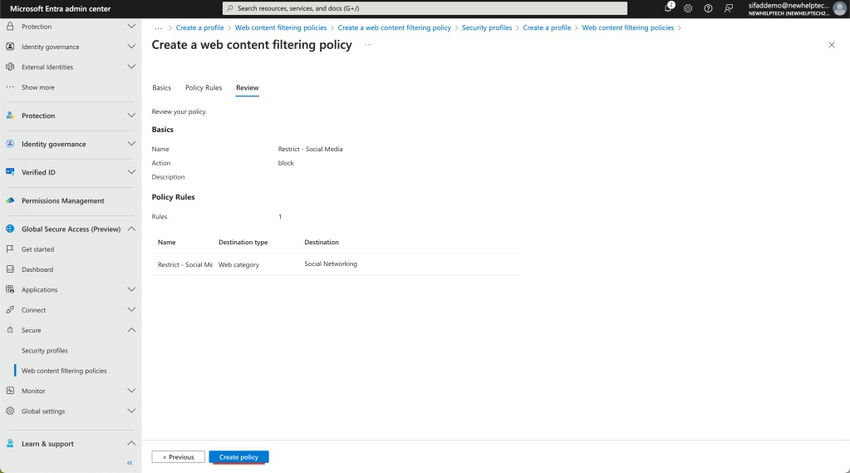Screen dimensions: 850x473
Task: Click the Social Networking destination cell
Action: 331,264
